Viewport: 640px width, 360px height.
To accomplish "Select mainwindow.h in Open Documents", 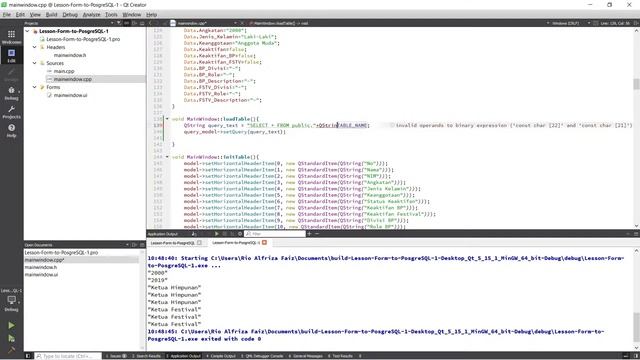I will pyautogui.click(x=41, y=267).
